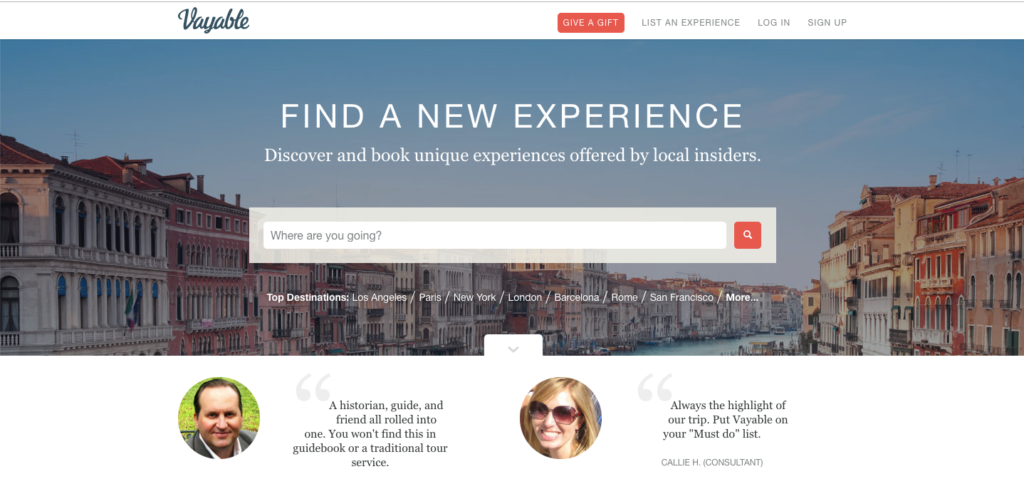Click the quote mark icon beside the historian testimonial
The height and width of the screenshot is (484, 1024).
pyautogui.click(x=313, y=387)
